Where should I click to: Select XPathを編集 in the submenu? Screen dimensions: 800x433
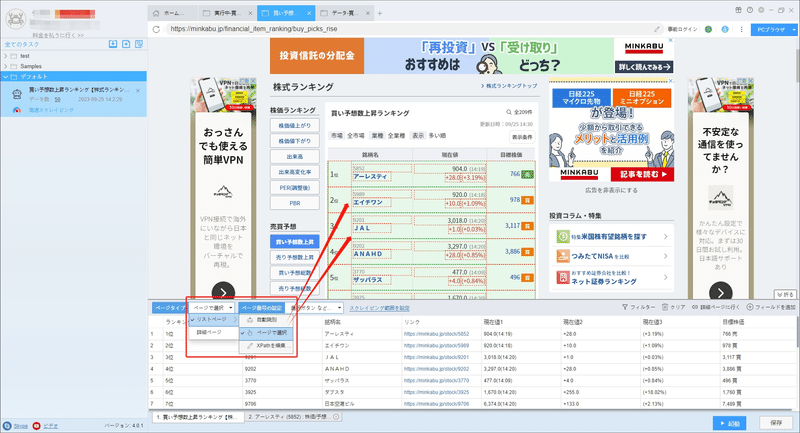[x=266, y=346]
